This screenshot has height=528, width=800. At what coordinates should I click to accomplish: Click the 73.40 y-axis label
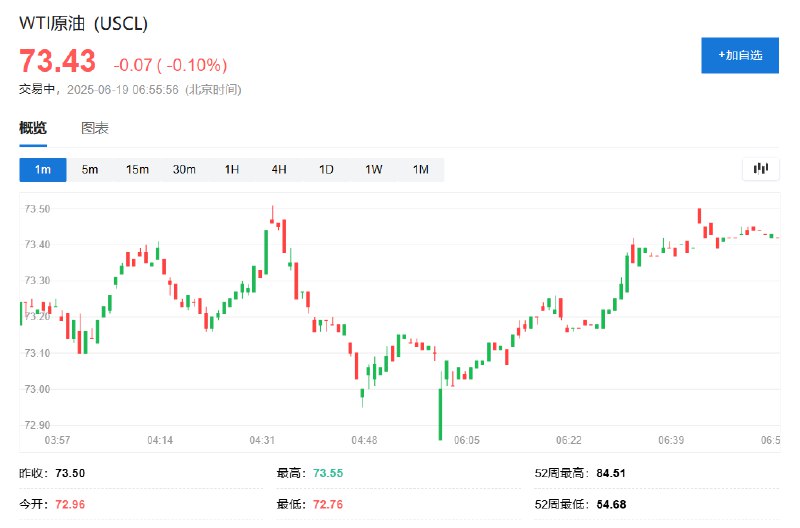click(x=37, y=244)
